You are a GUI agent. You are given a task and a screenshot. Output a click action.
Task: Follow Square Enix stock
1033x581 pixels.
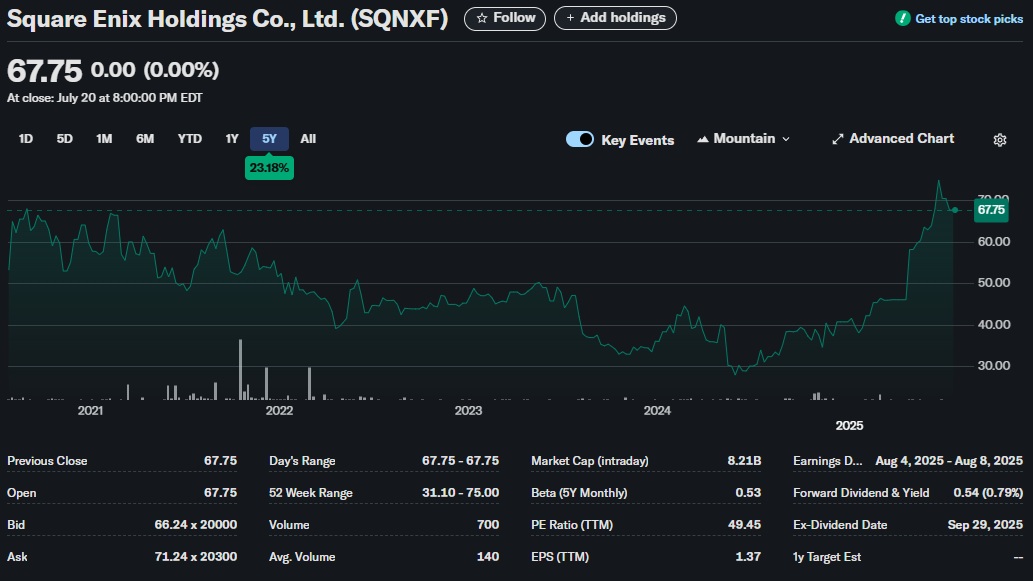tap(505, 18)
